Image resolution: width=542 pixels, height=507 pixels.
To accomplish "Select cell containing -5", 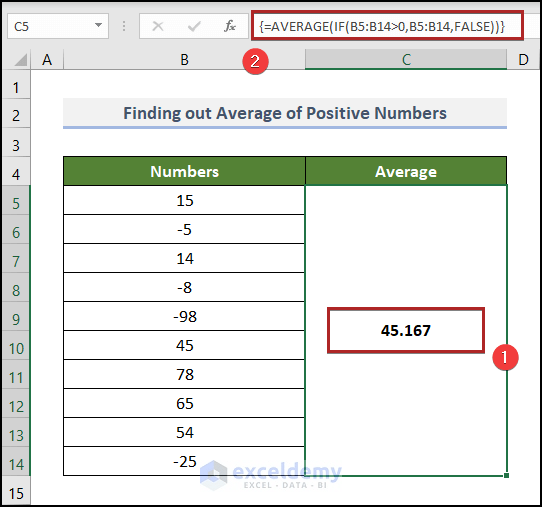I will pyautogui.click(x=184, y=229).
